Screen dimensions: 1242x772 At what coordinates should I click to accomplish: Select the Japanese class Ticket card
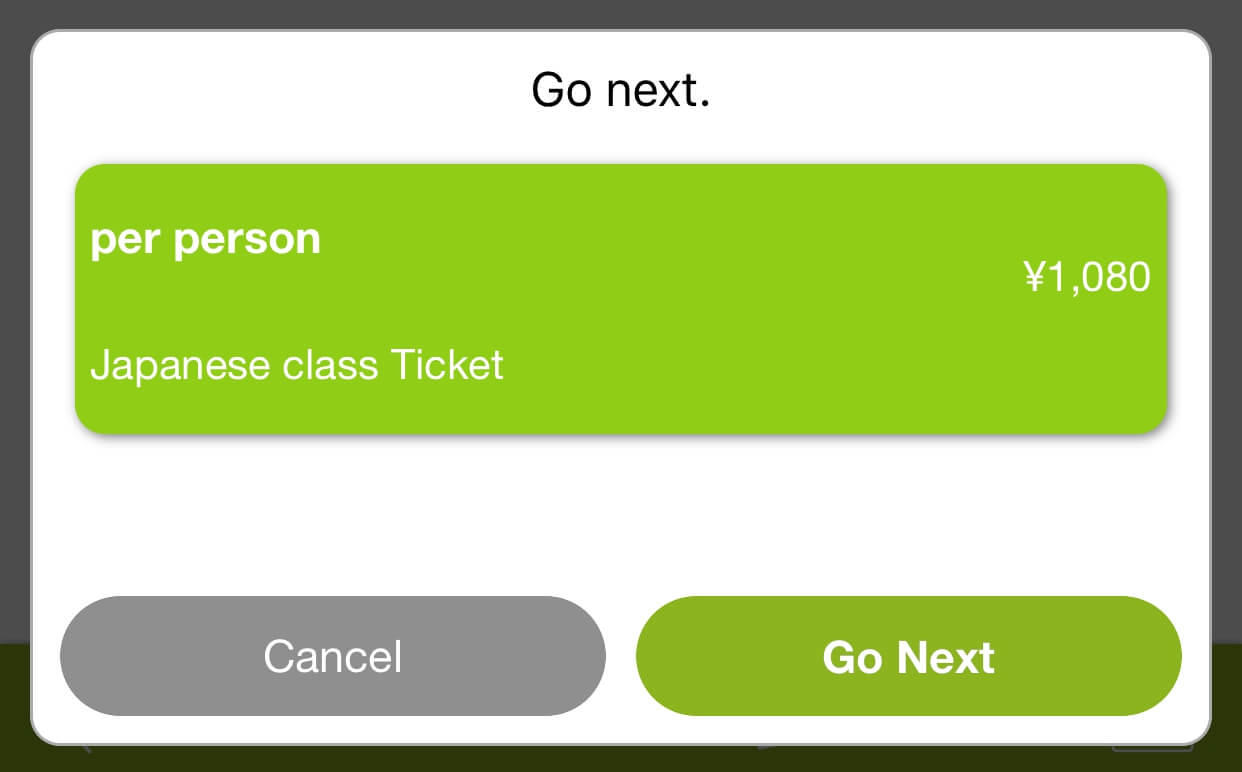click(620, 299)
